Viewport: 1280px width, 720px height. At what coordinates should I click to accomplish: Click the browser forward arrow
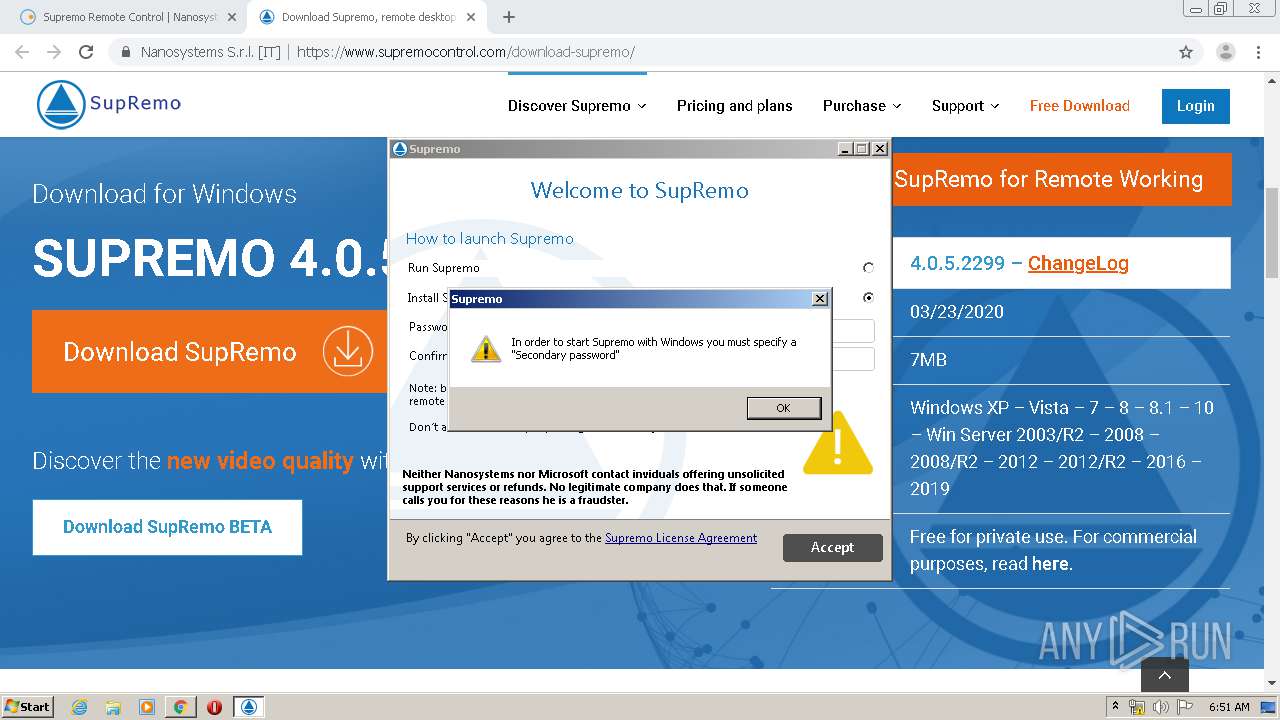coord(54,52)
